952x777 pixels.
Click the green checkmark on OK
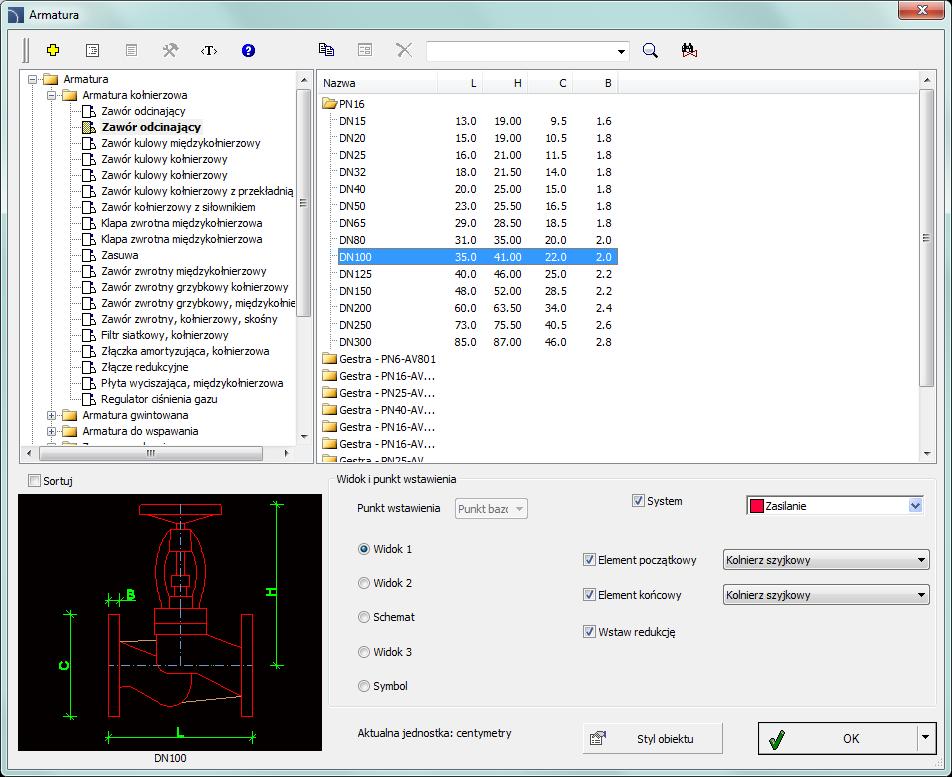(777, 739)
